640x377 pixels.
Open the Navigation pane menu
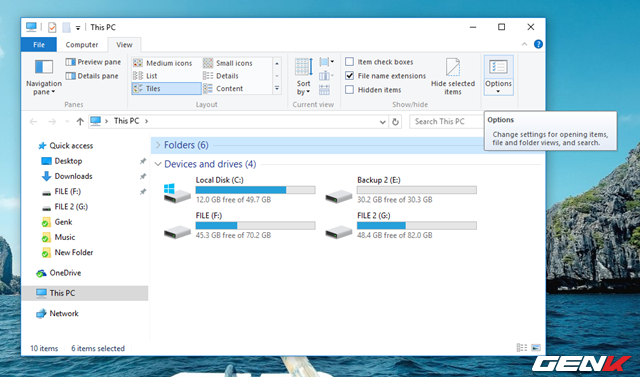tap(44, 77)
